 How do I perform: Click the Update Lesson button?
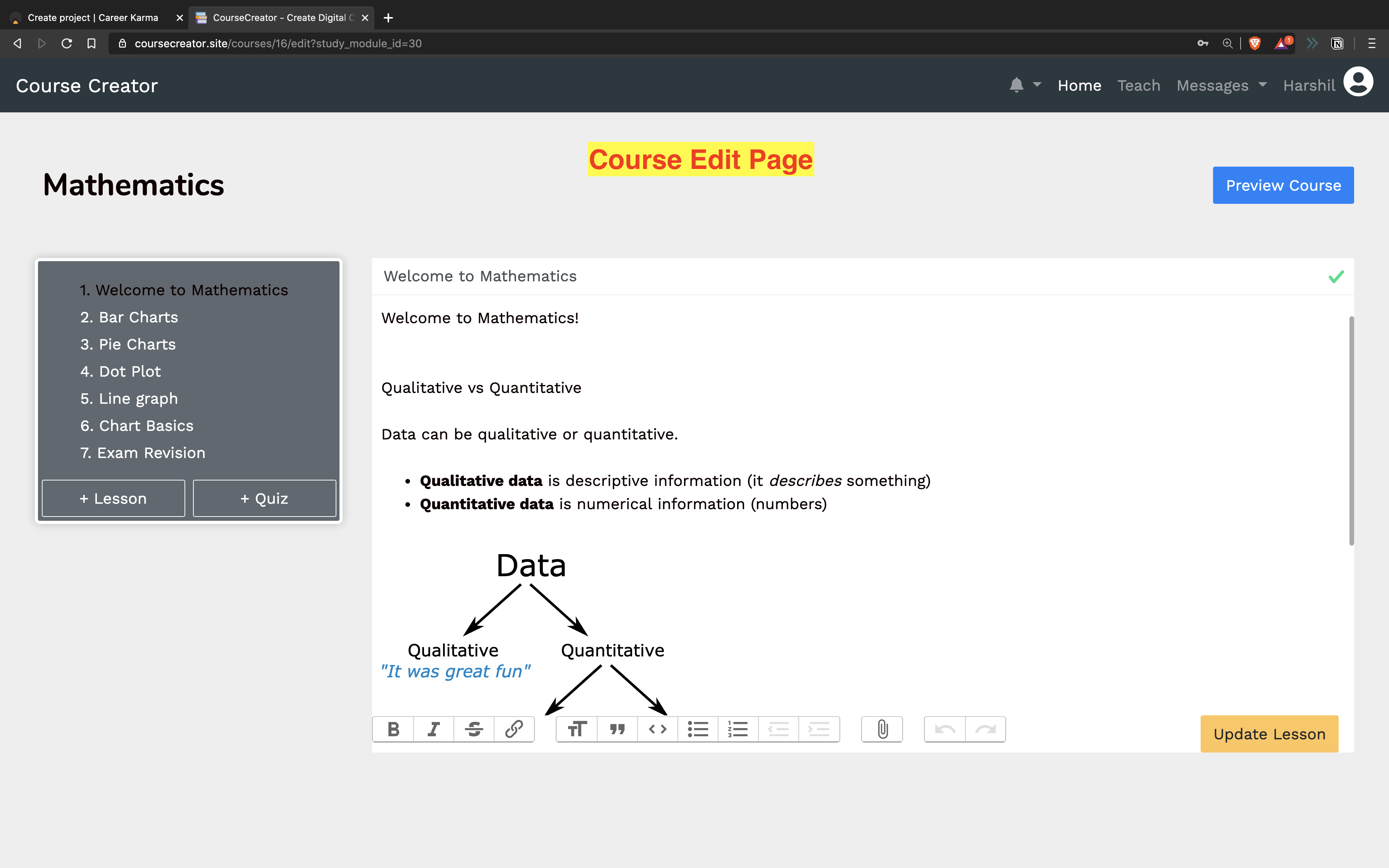[x=1269, y=734]
